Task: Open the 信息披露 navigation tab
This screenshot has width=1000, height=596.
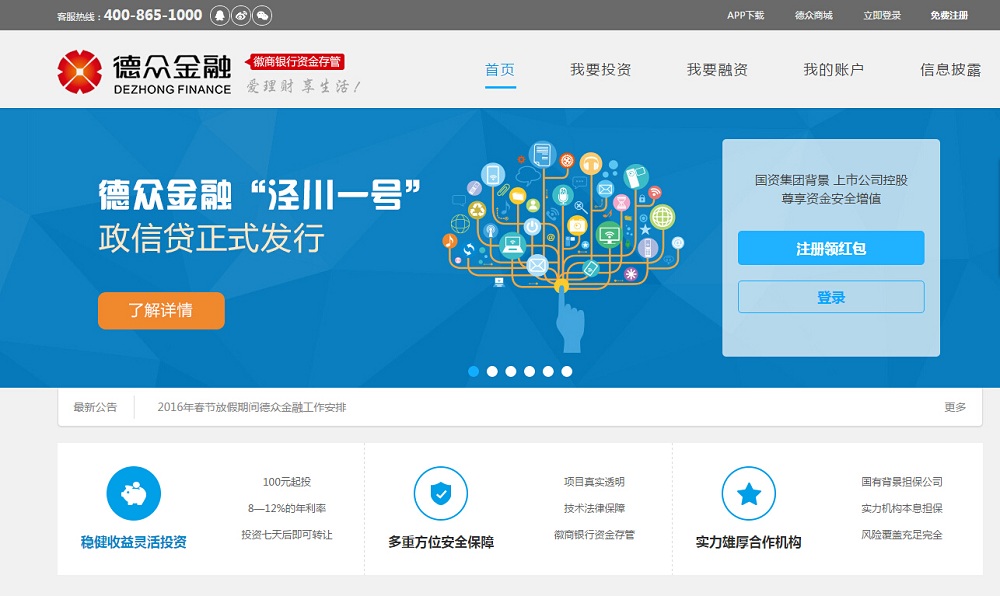Action: pyautogui.click(x=950, y=69)
